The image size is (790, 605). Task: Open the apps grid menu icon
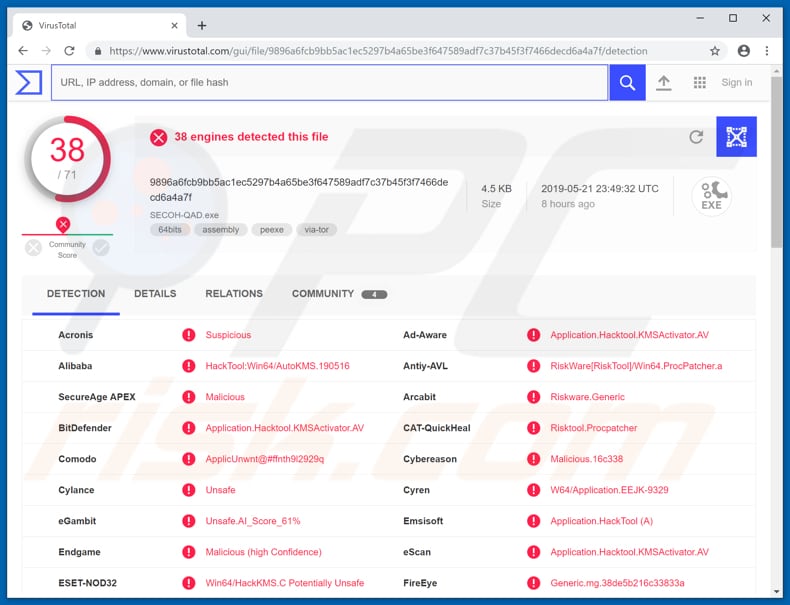tap(700, 83)
